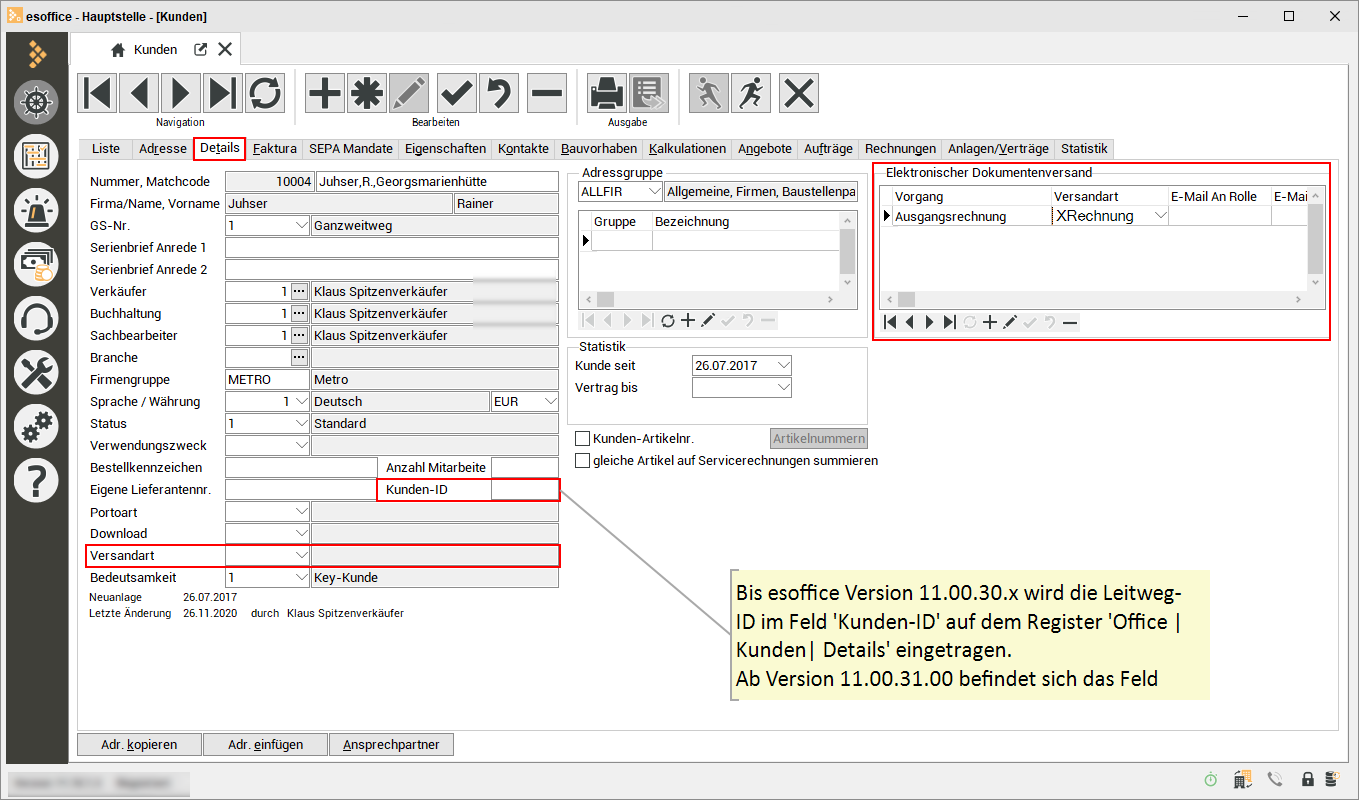
Task: Click the pencil edit record icon
Action: pos(408,93)
